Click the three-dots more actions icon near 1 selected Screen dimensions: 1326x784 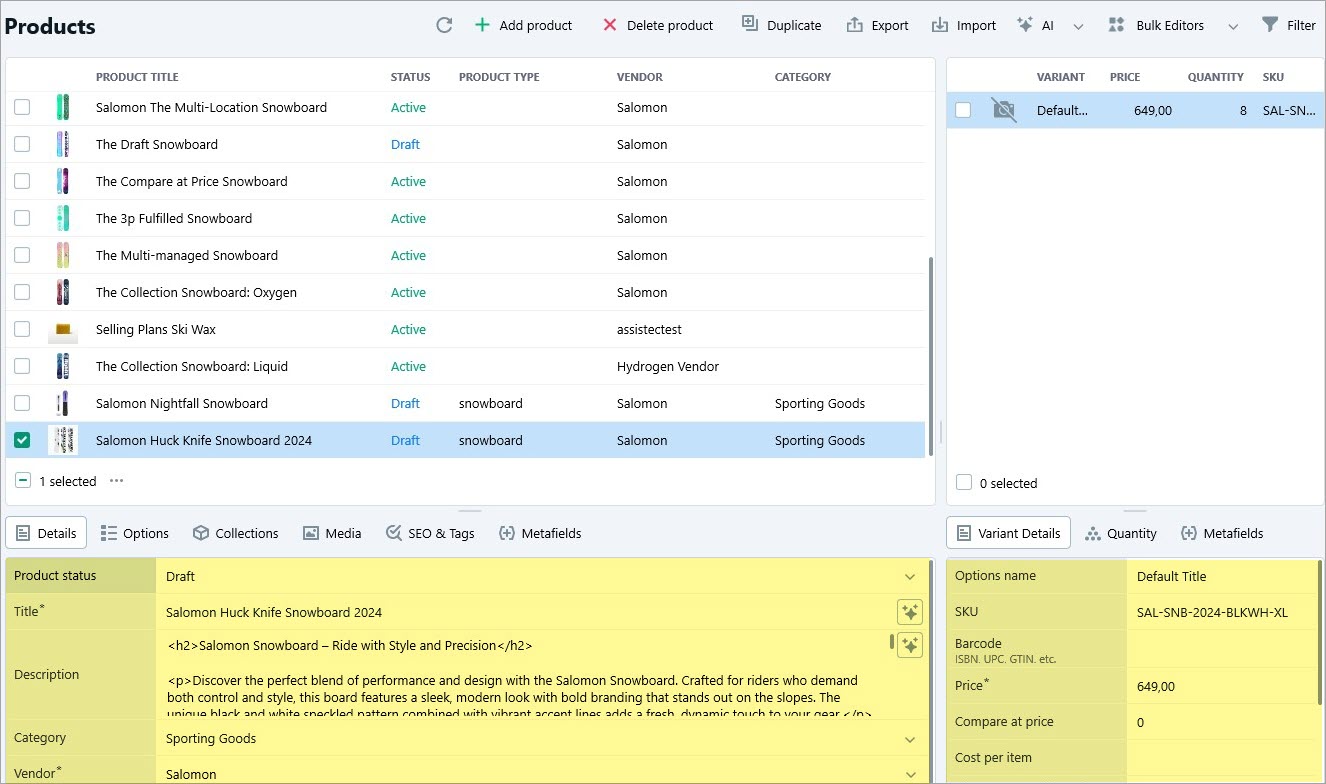click(x=117, y=481)
